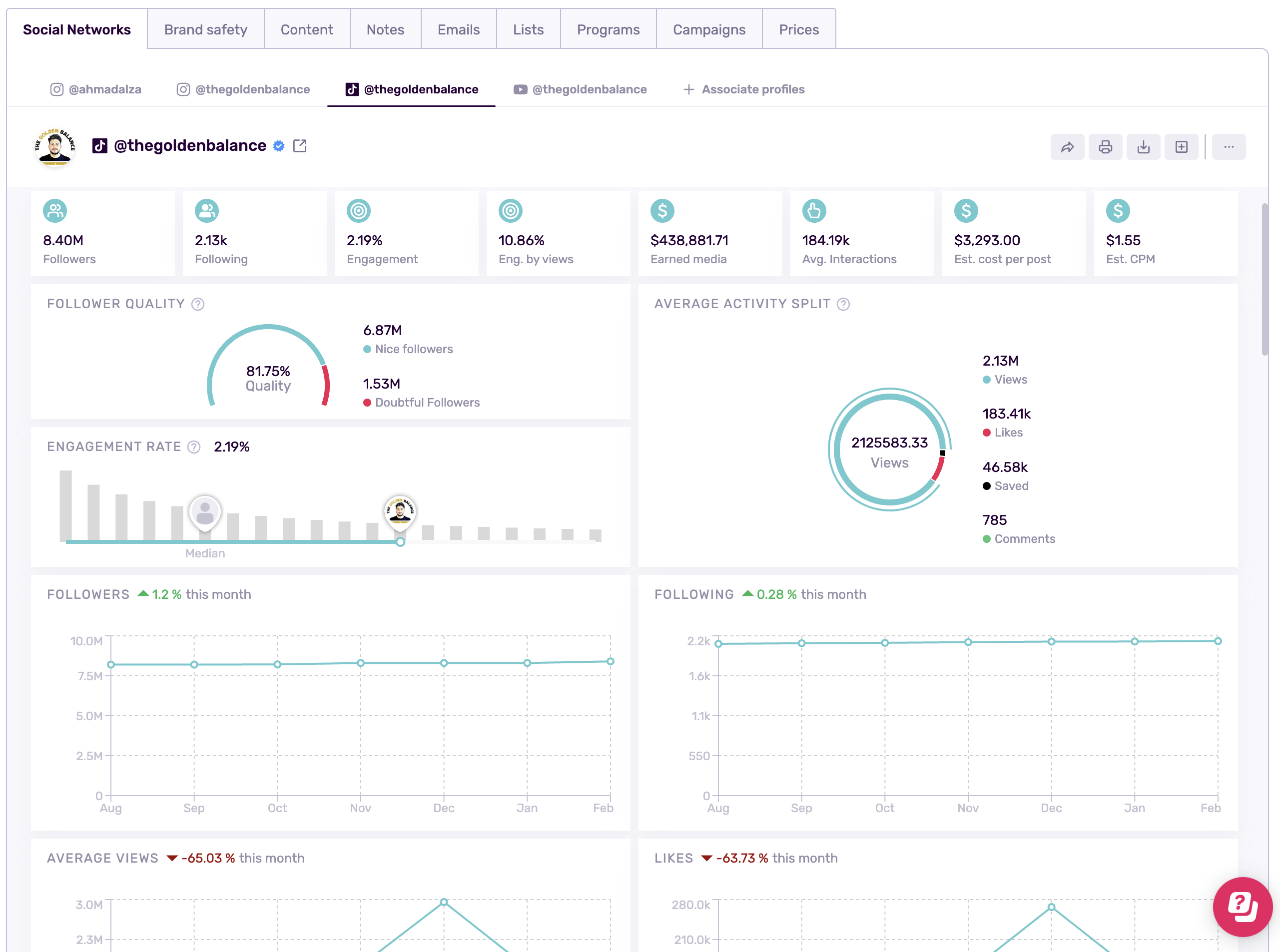Viewport: 1280px width, 952px height.
Task: Click the profile avatar thumbnail of The Golden Balance
Action: (55, 146)
